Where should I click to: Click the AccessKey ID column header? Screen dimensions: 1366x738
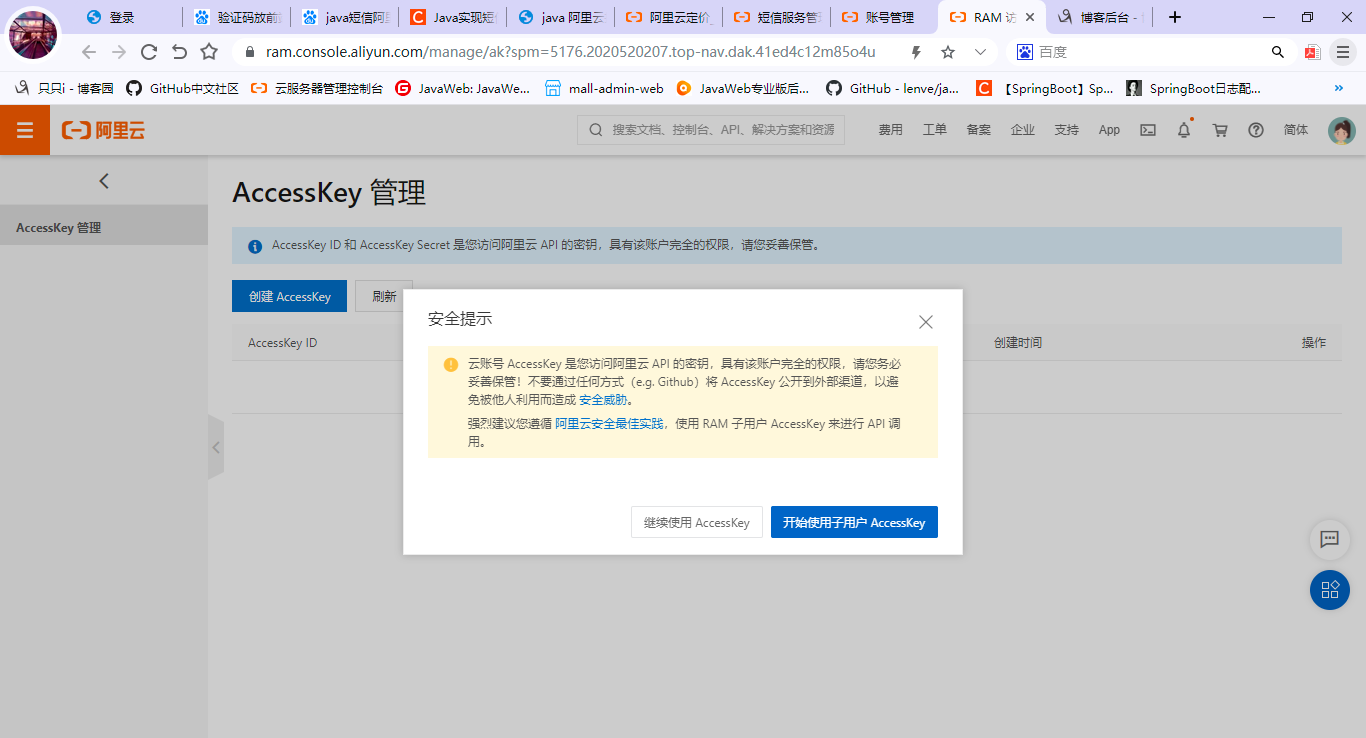[283, 342]
